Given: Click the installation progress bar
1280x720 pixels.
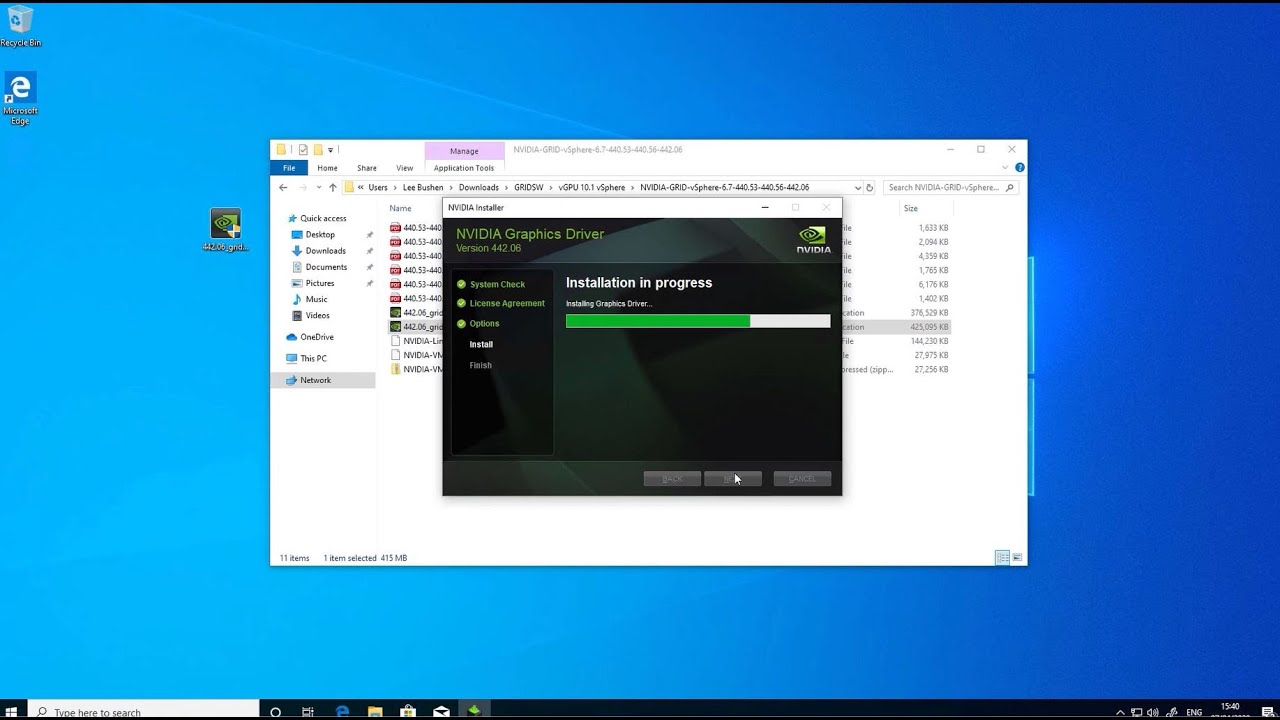Looking at the screenshot, I should 697,321.
